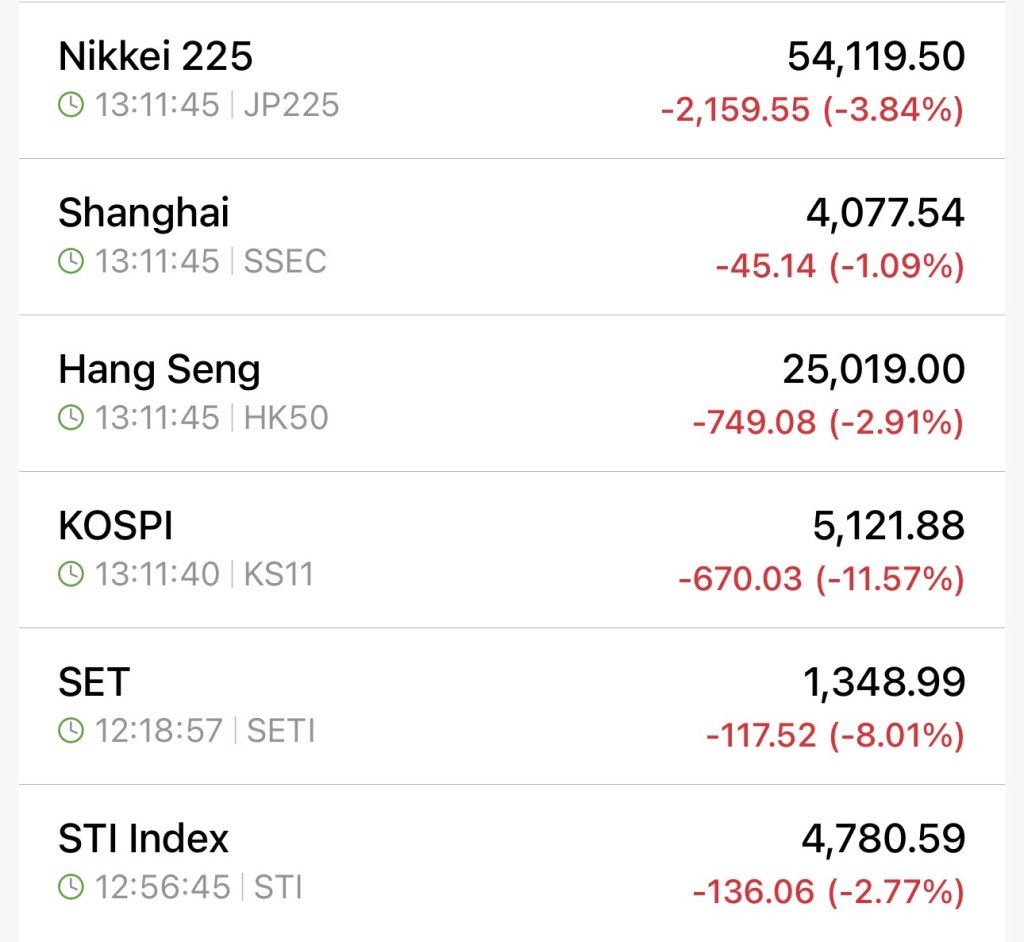Open the SET index name
Viewport: 1024px width, 942px height.
pos(94,683)
